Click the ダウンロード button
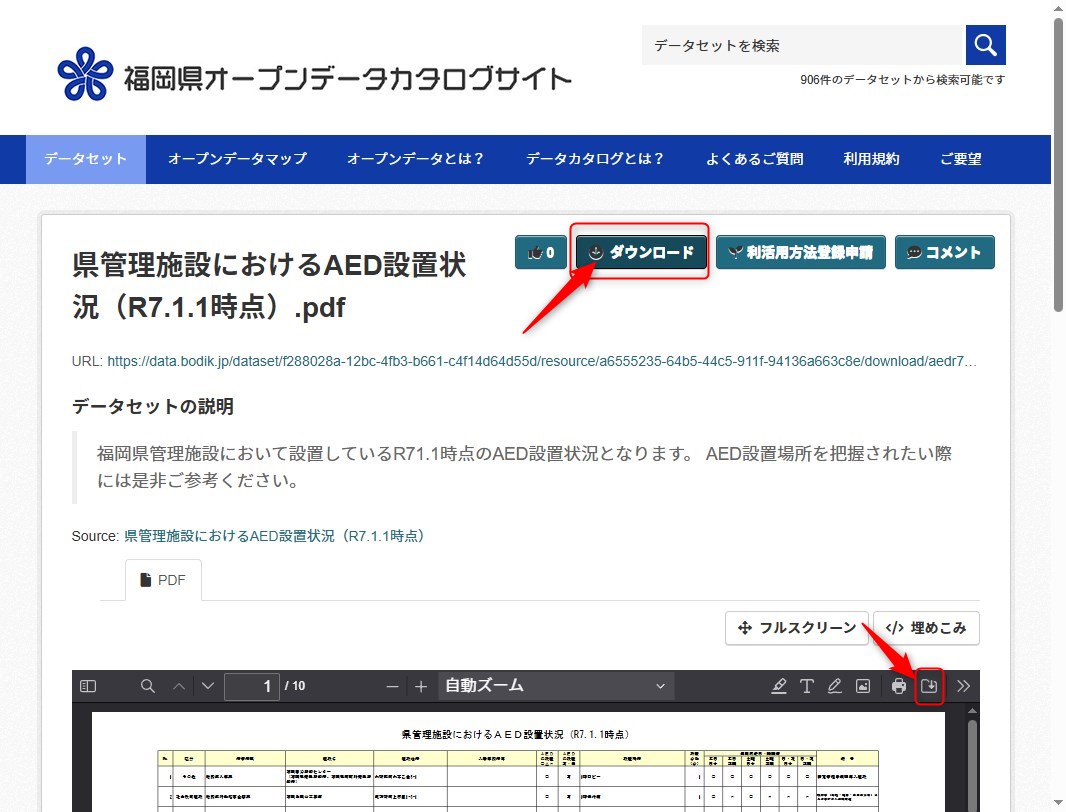The width and height of the screenshot is (1066, 812). pyautogui.click(x=640, y=252)
